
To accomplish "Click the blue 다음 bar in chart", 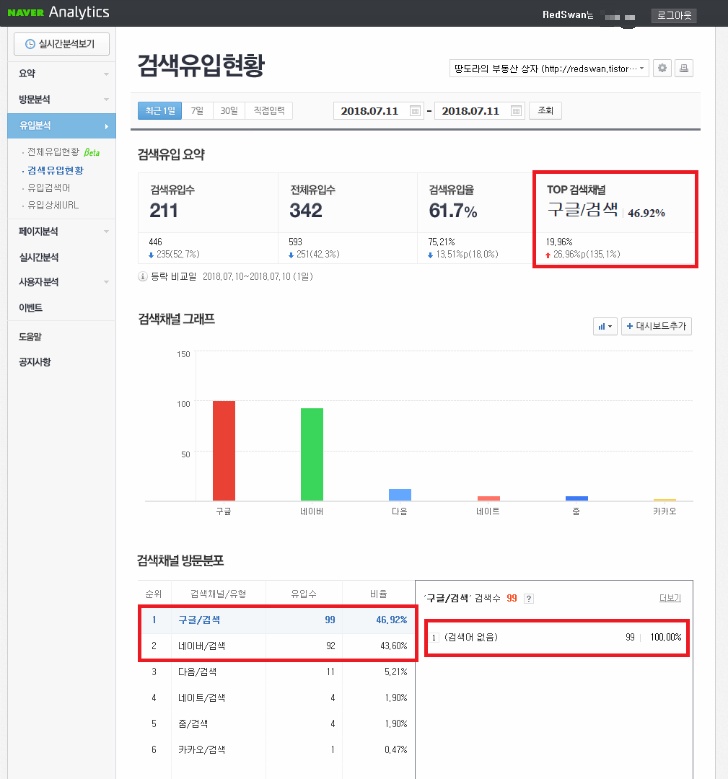I will pyautogui.click(x=400, y=495).
